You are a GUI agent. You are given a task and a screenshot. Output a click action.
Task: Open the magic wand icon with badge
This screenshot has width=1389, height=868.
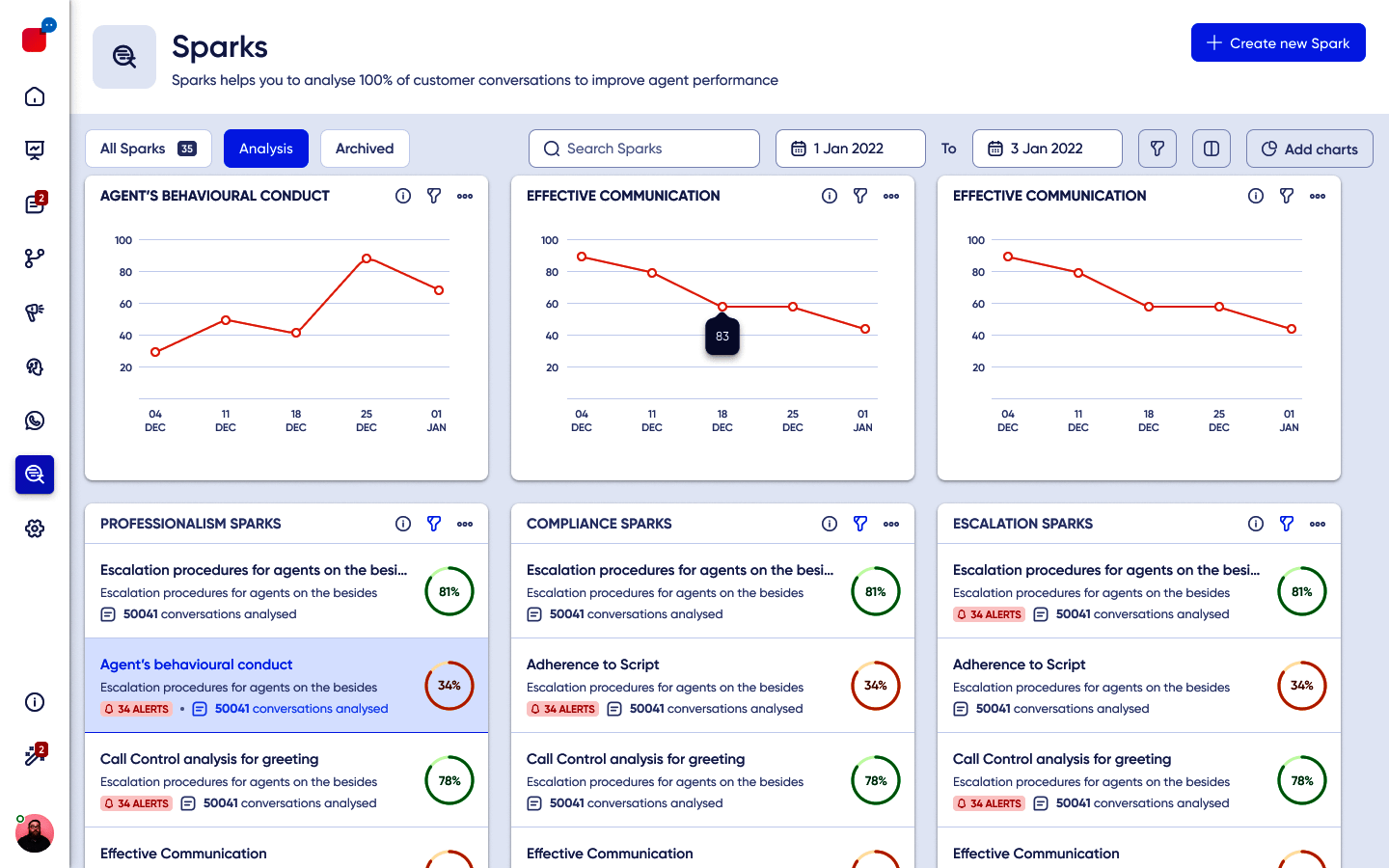35,755
